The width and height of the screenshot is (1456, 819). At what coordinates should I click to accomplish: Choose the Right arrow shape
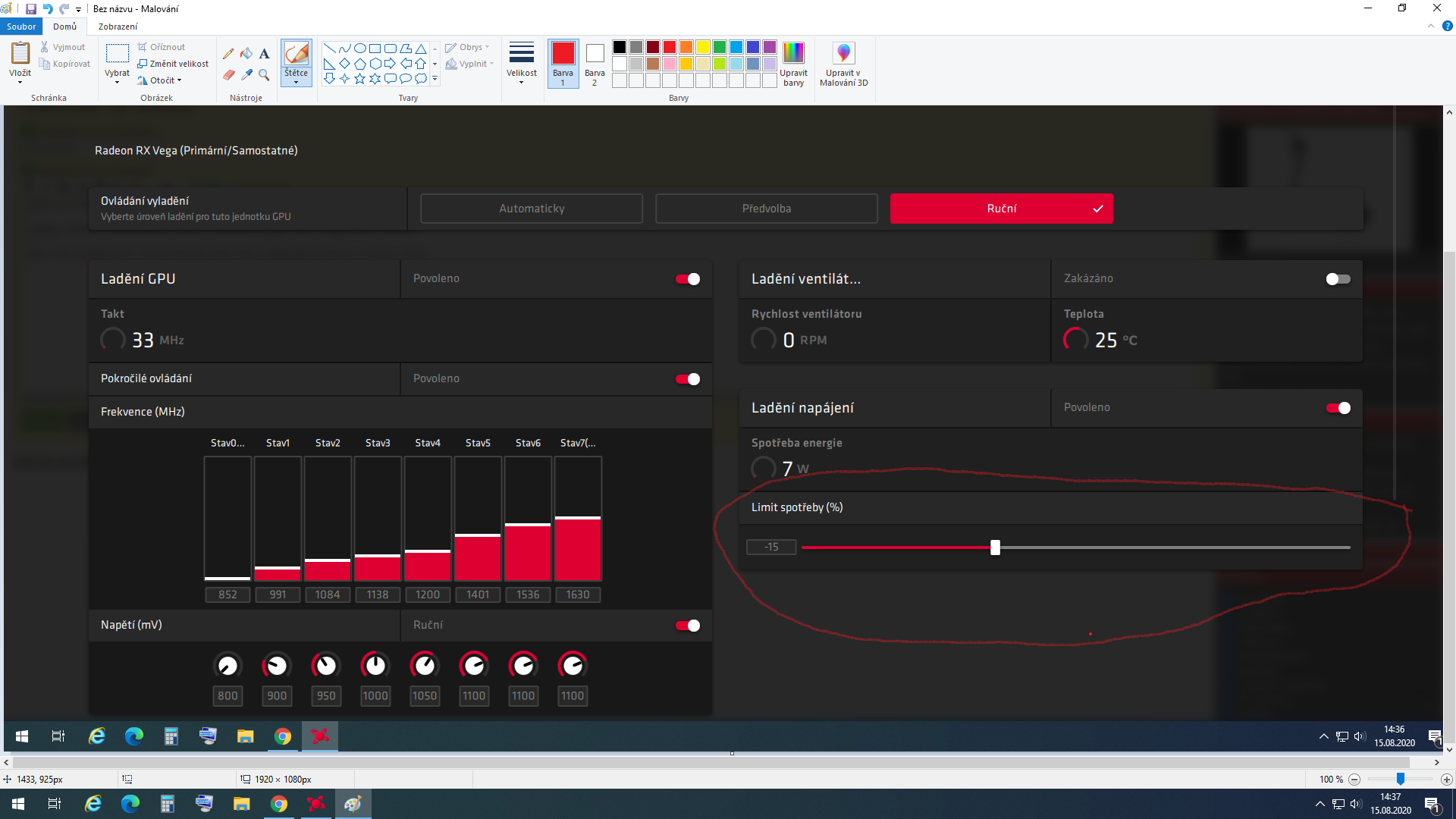point(391,63)
